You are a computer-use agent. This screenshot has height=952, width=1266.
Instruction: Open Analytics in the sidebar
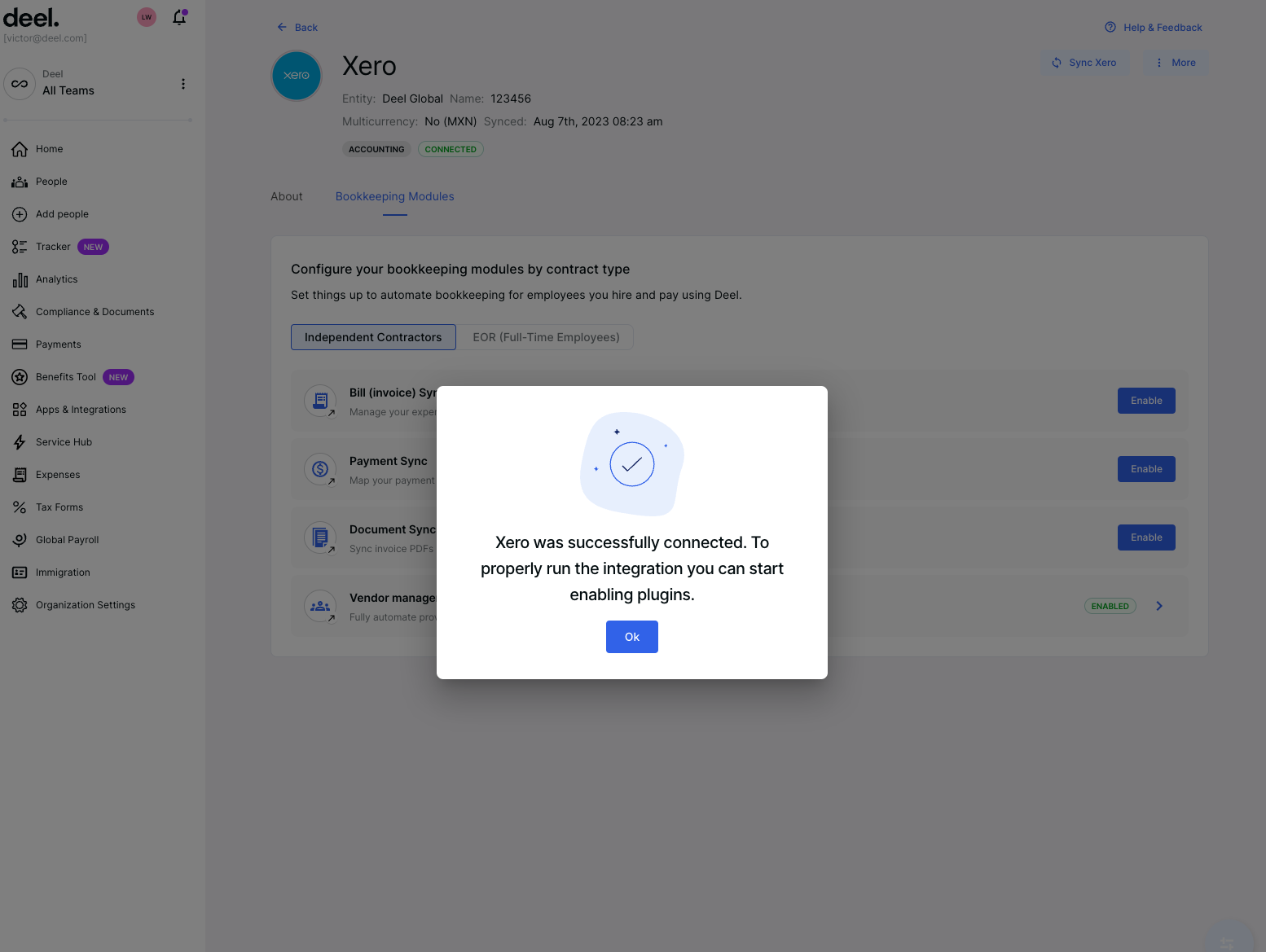tap(56, 279)
